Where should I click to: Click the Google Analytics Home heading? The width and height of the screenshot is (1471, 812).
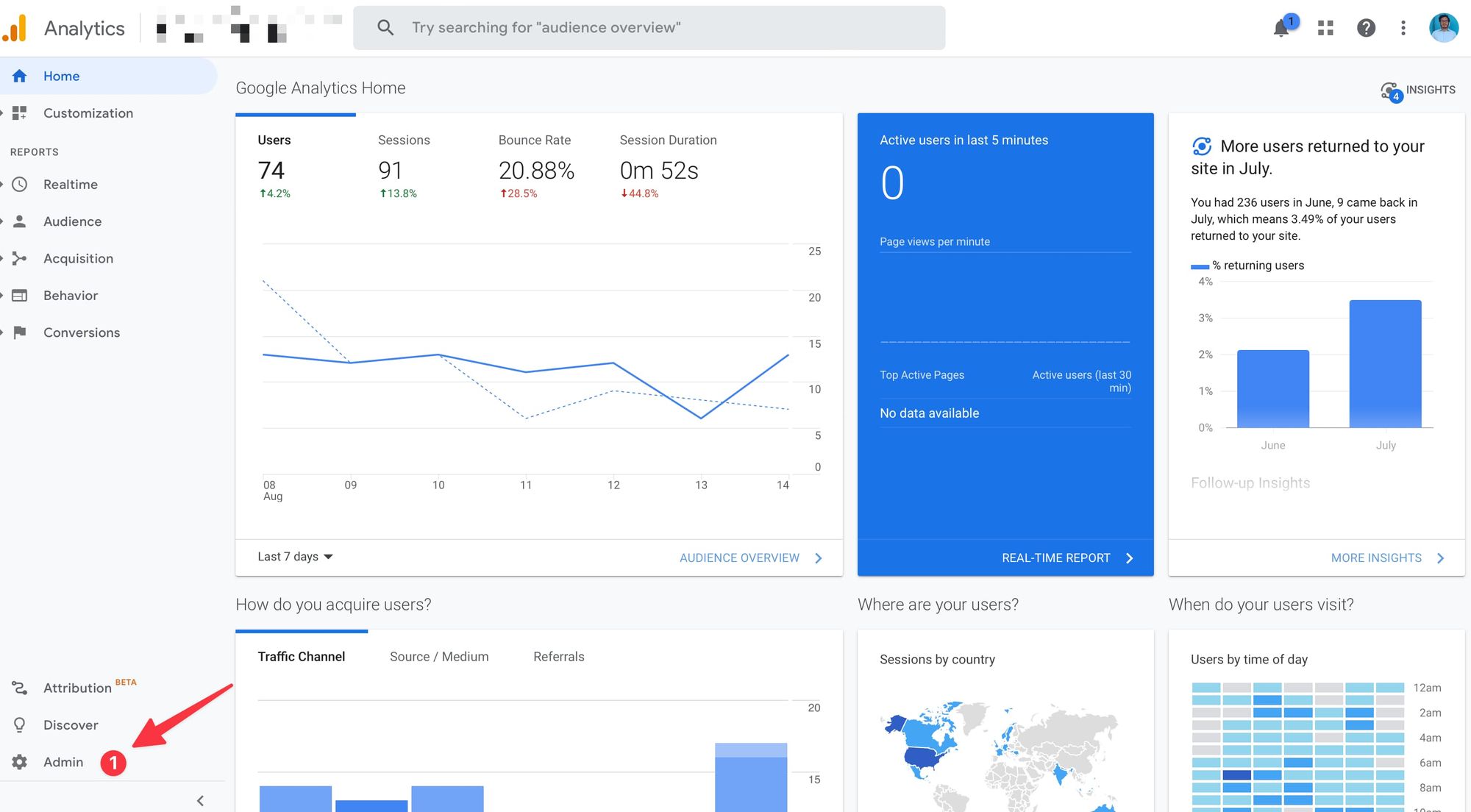tap(321, 88)
